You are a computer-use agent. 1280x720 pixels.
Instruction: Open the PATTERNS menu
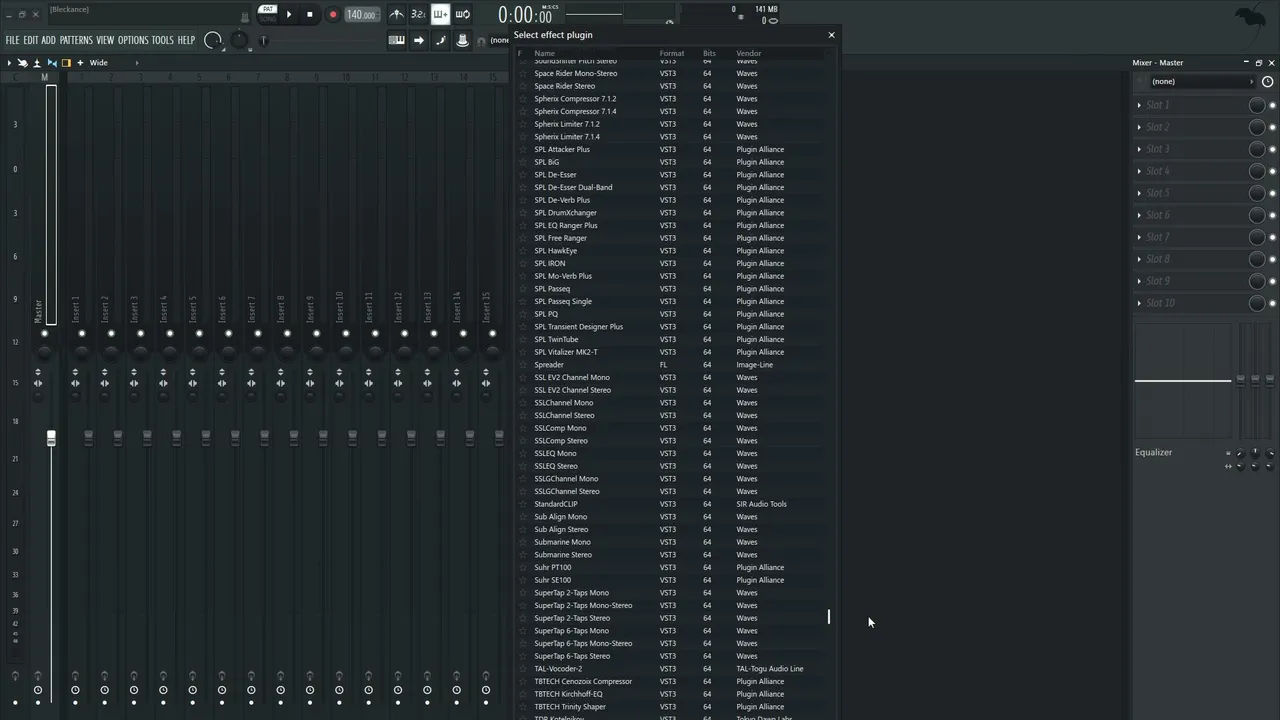(76, 40)
